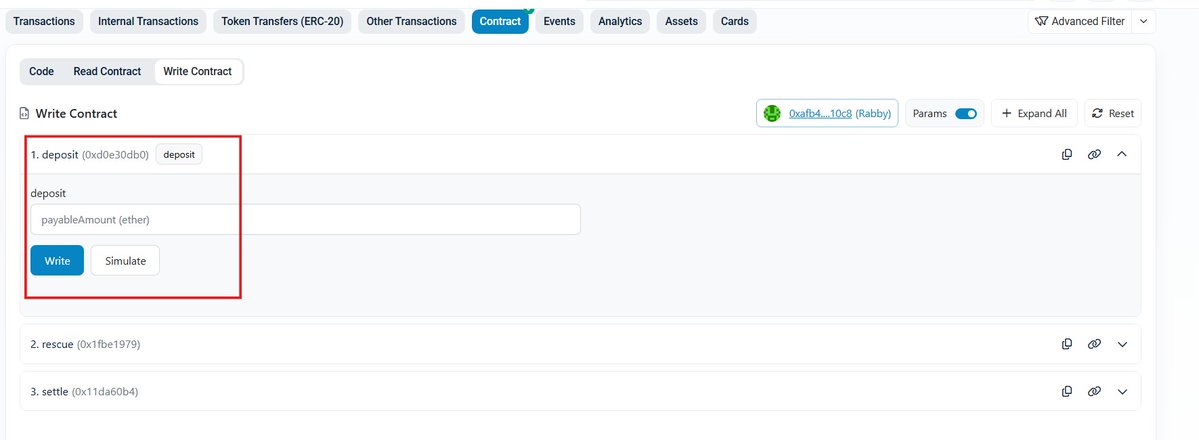
Task: Select Token Transfers (ERC-20) tab
Action: click(282, 21)
